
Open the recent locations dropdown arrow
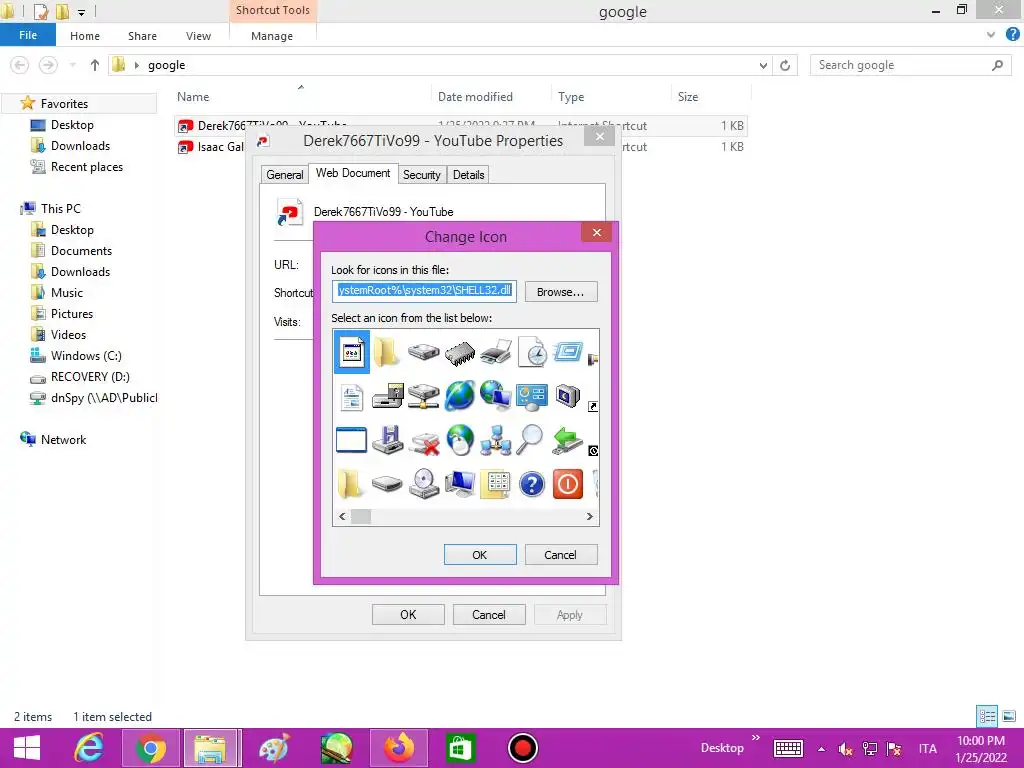coord(72,65)
